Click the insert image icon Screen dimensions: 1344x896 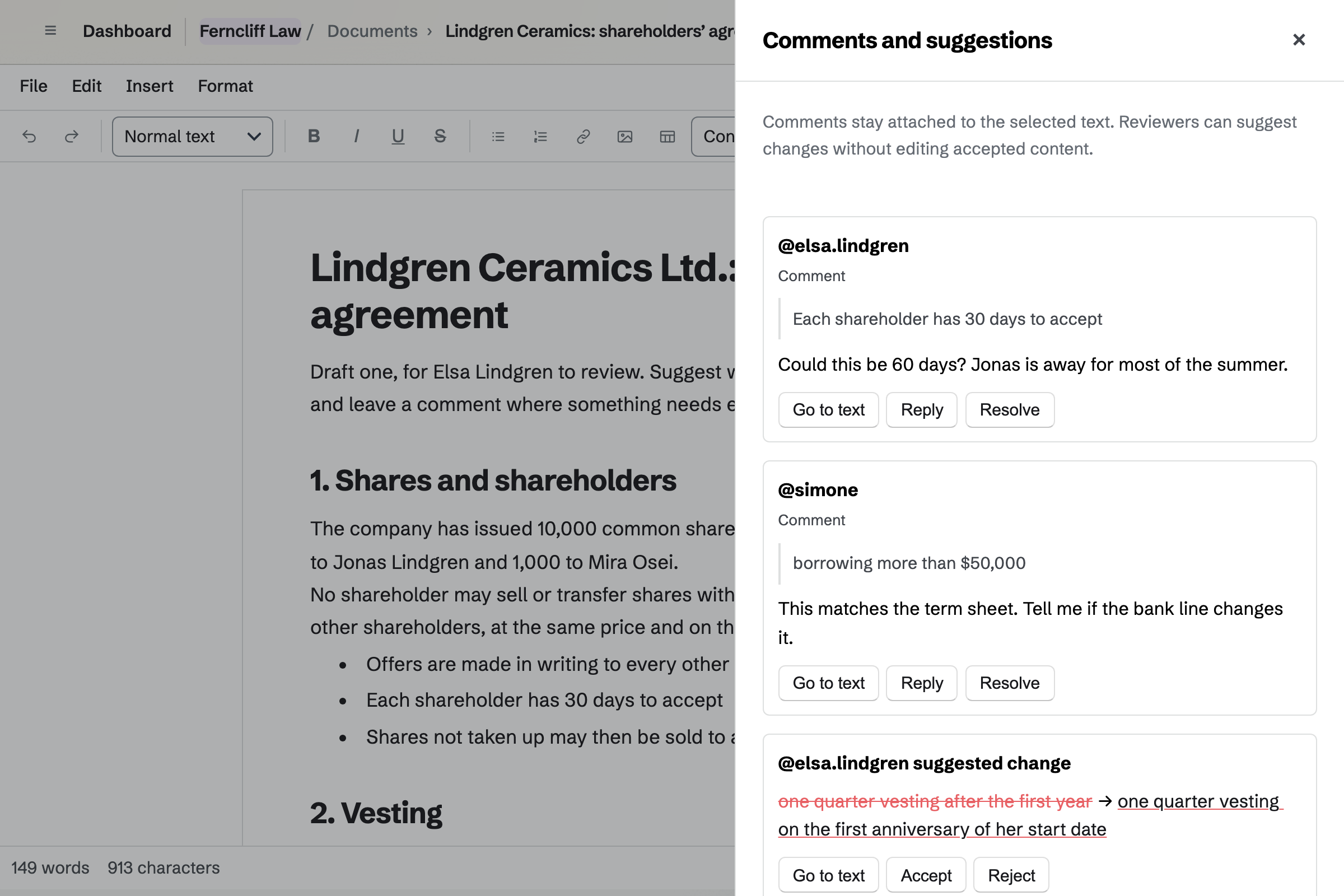(625, 137)
